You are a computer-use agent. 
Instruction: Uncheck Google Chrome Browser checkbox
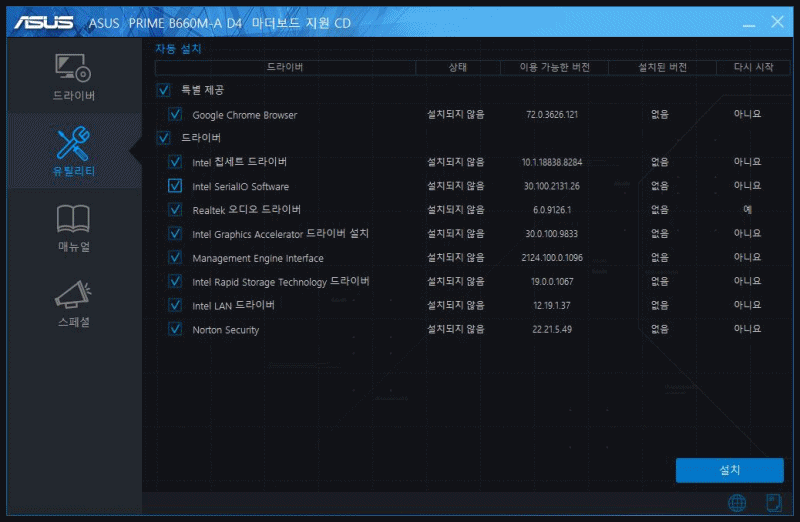click(x=175, y=114)
